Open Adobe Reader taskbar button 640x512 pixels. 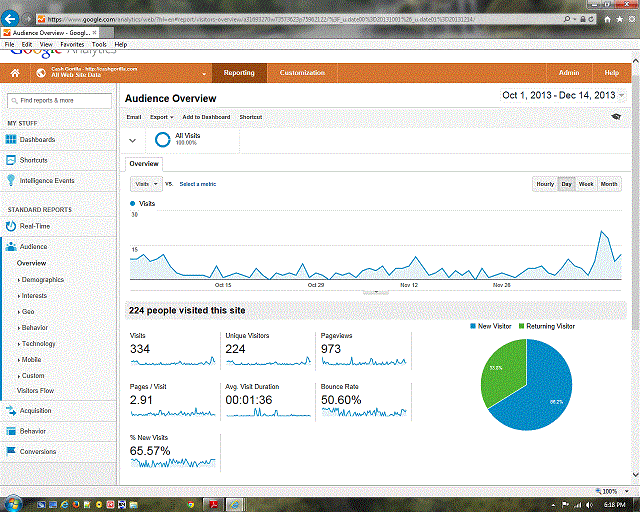[x=213, y=505]
